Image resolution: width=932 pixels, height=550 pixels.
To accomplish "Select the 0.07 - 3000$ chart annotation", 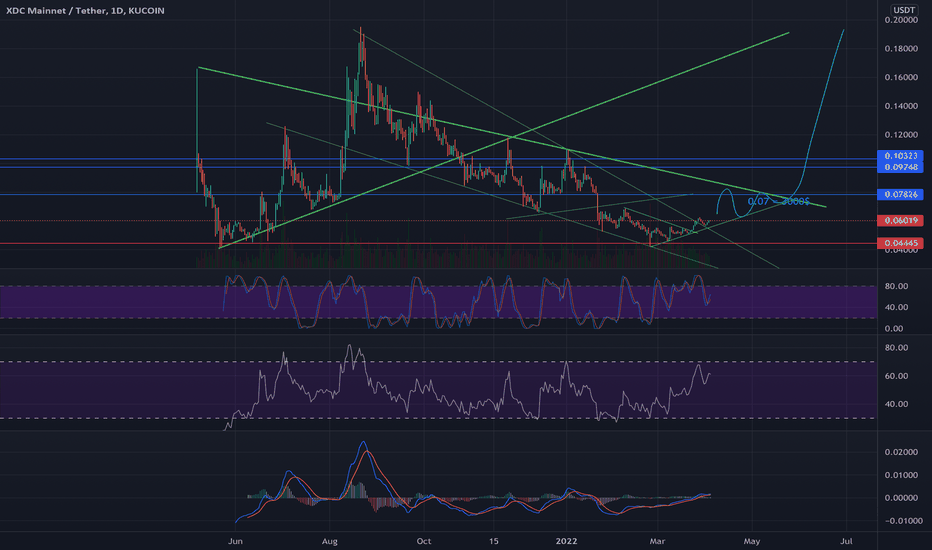I will [778, 202].
